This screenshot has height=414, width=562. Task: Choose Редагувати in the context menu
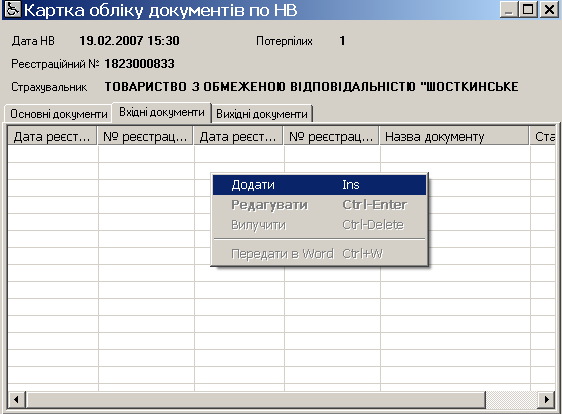coord(319,205)
